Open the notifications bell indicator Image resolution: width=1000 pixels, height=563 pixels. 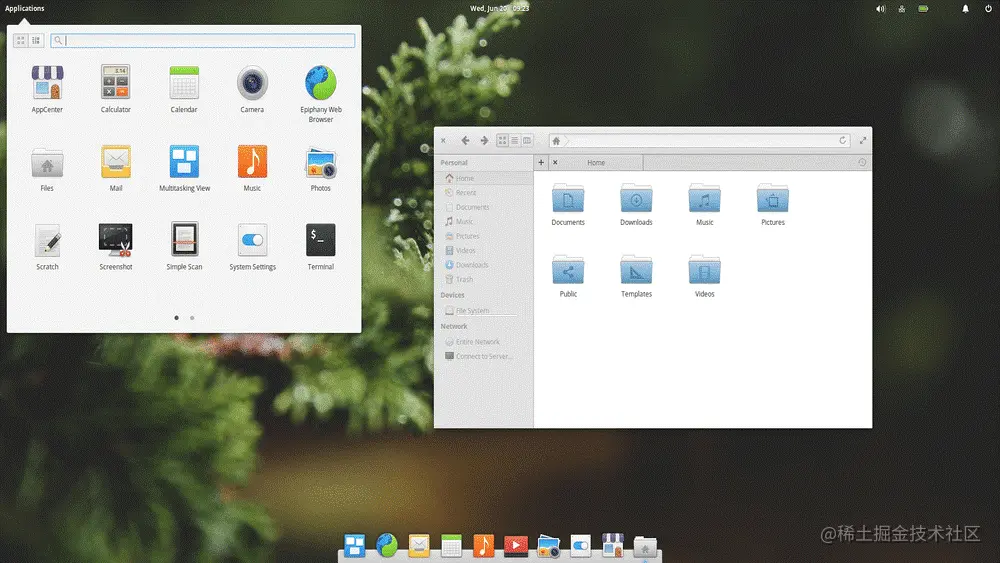pyautogui.click(x=966, y=9)
